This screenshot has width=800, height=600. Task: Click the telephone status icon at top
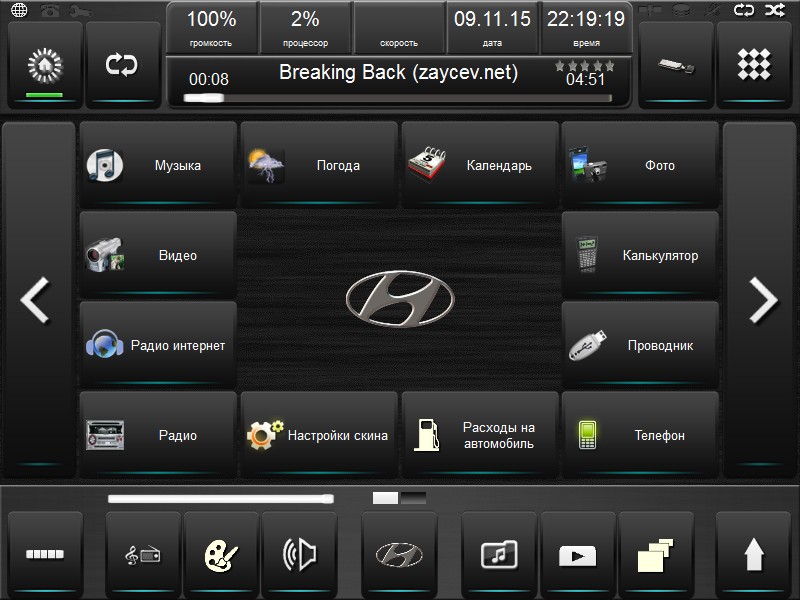pos(49,10)
